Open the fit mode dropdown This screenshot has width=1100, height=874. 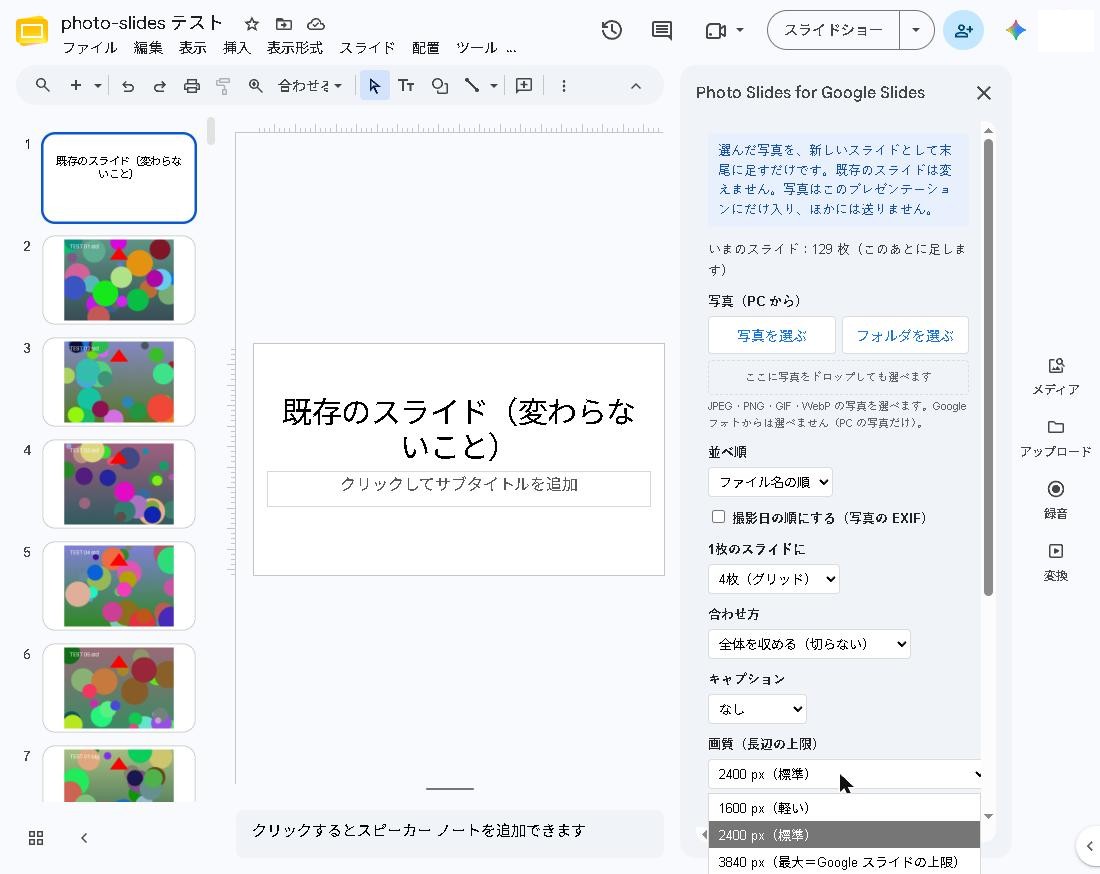(x=810, y=644)
